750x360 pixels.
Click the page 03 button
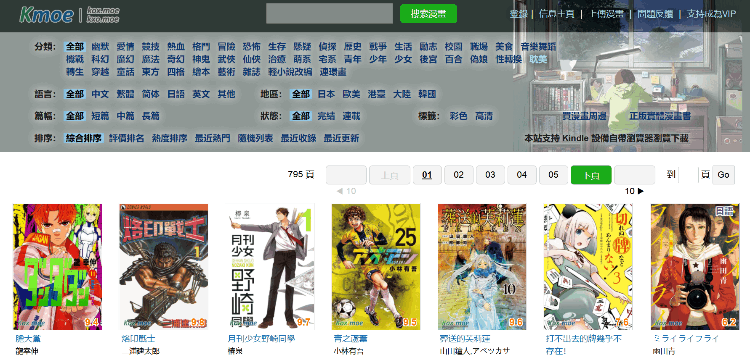pyautogui.click(x=490, y=175)
